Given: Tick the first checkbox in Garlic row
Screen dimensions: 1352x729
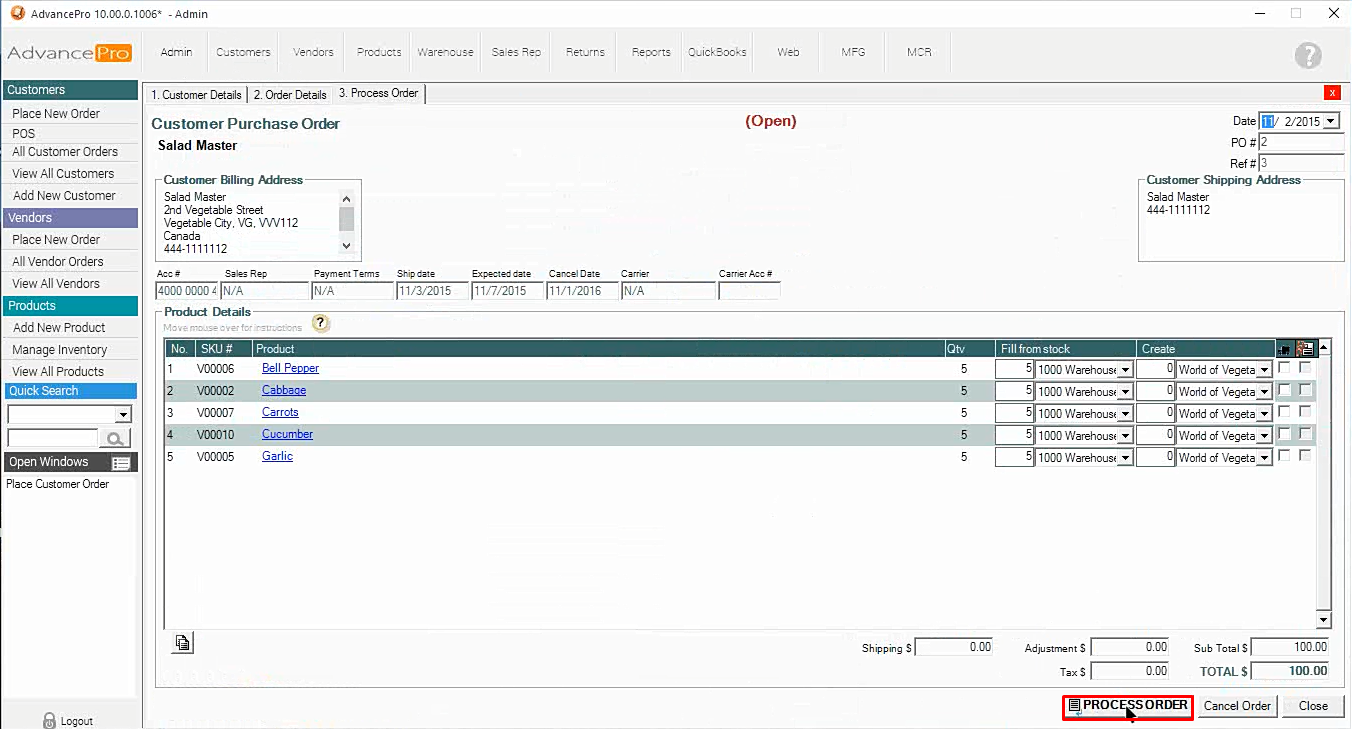Looking at the screenshot, I should tap(1284, 455).
